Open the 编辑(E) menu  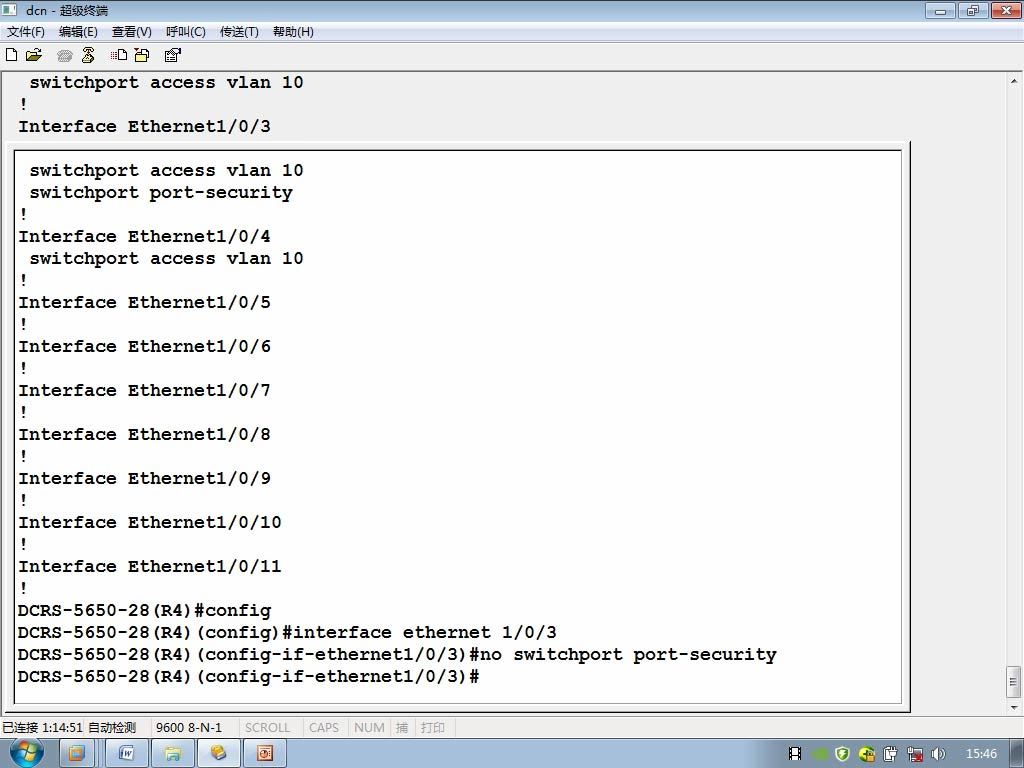tap(78, 32)
